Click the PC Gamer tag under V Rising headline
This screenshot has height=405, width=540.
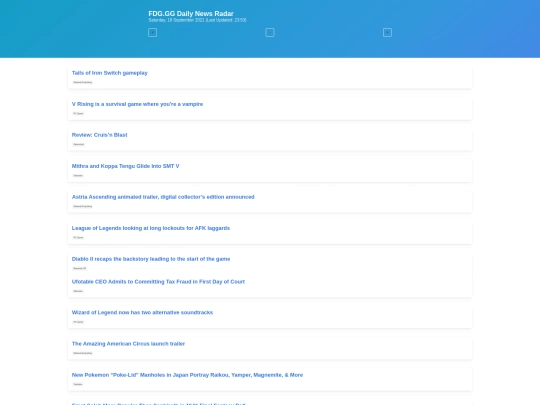pos(78,113)
